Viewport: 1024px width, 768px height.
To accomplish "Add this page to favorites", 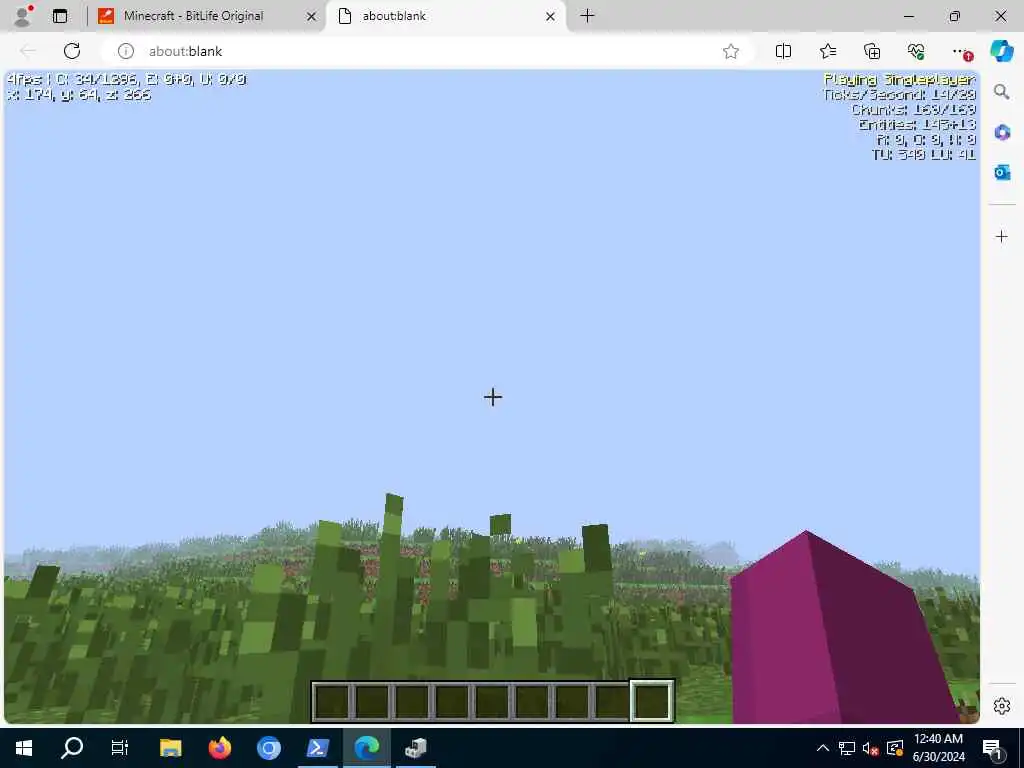I will pos(731,51).
